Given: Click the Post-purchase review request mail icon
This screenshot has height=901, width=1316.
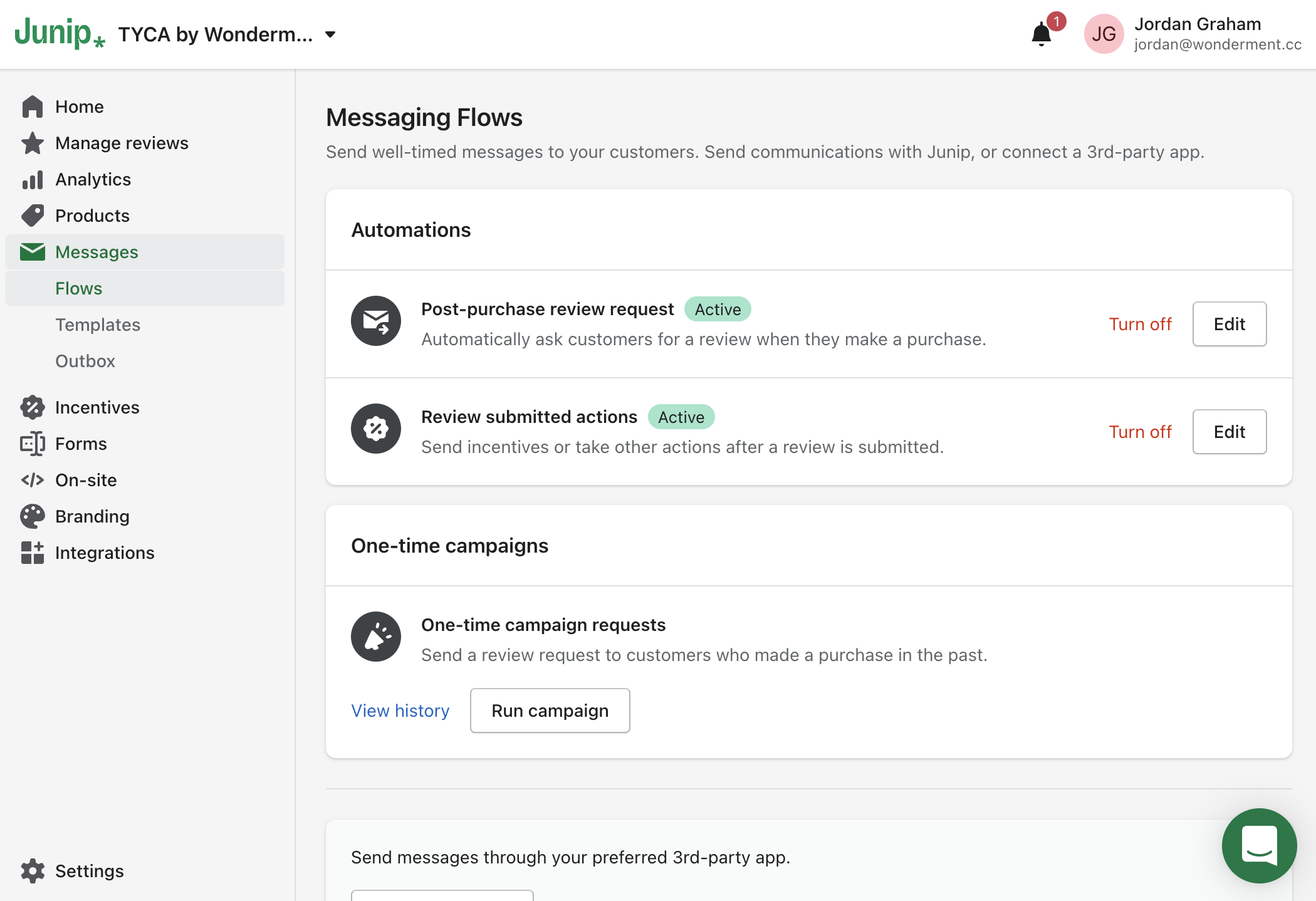Looking at the screenshot, I should tap(376, 321).
